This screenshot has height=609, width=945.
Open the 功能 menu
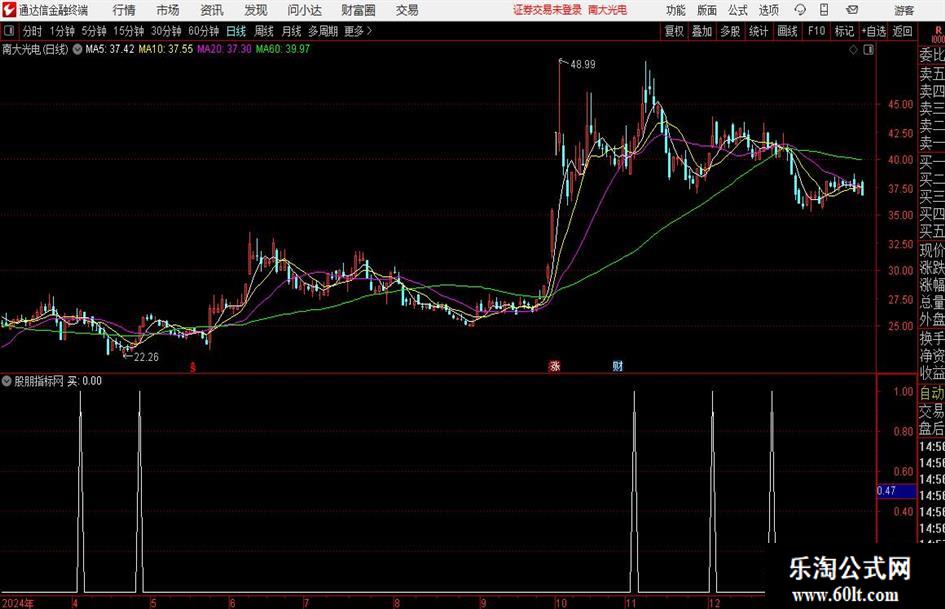click(x=676, y=10)
